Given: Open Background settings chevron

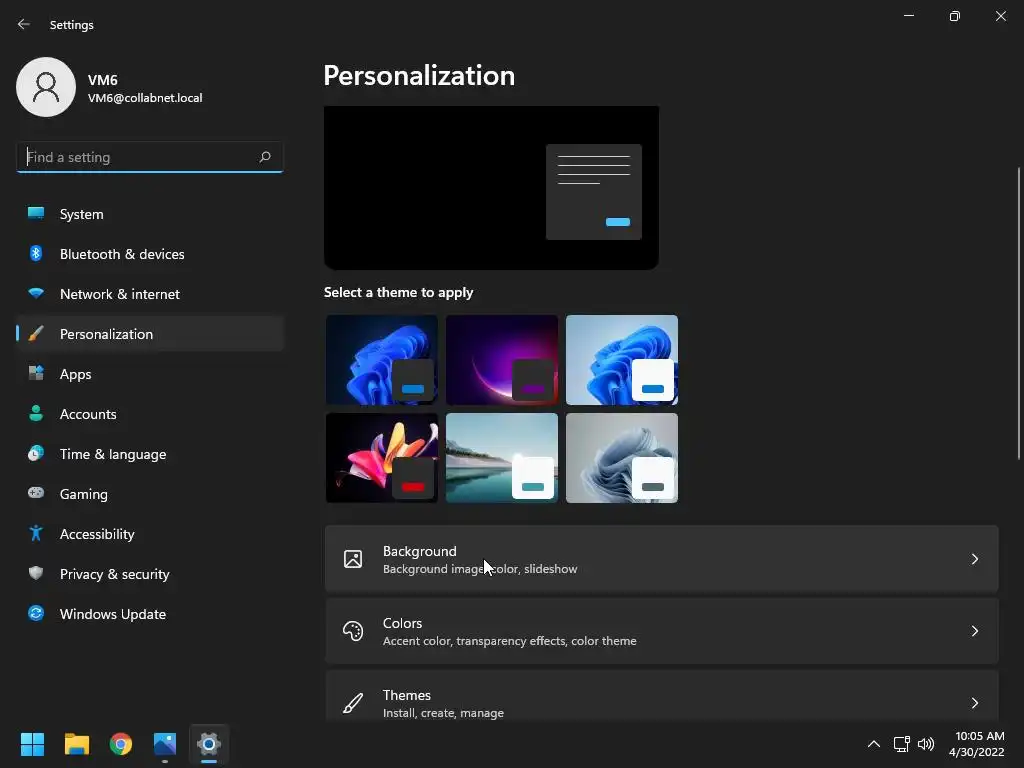Looking at the screenshot, I should point(974,559).
